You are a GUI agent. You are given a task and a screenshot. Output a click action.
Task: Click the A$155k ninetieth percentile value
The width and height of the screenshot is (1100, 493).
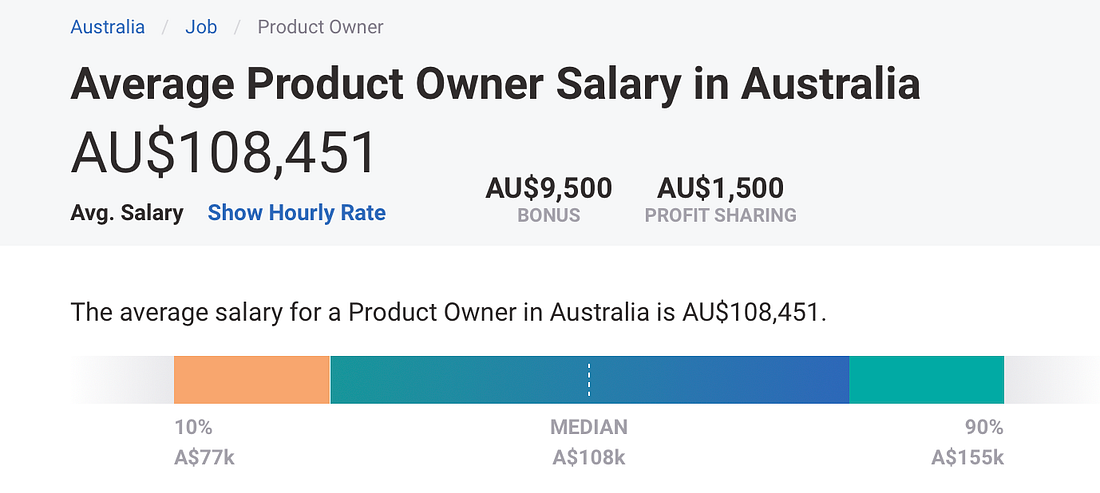[x=967, y=458]
